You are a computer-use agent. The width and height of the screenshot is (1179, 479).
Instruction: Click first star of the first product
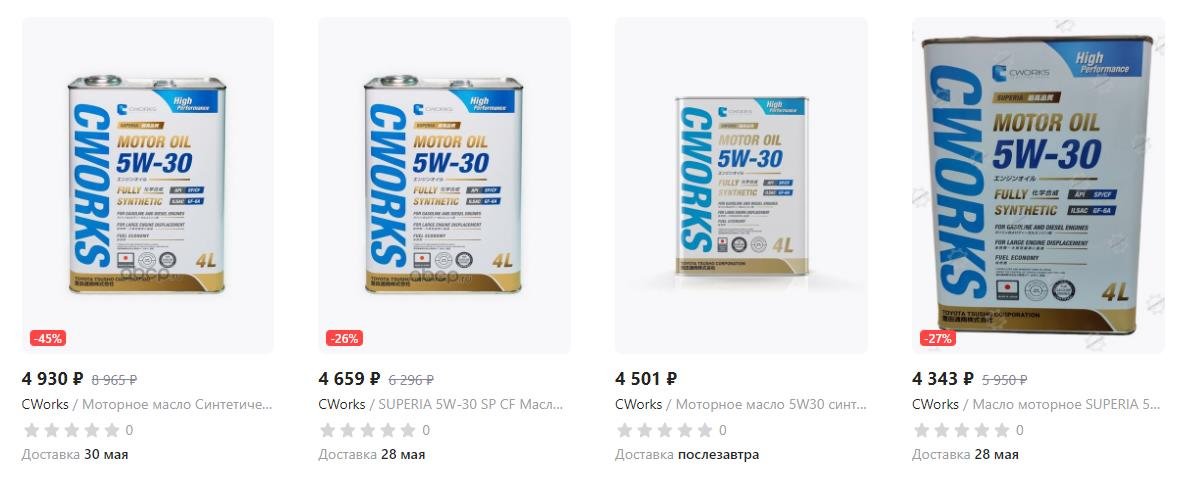click(32, 430)
